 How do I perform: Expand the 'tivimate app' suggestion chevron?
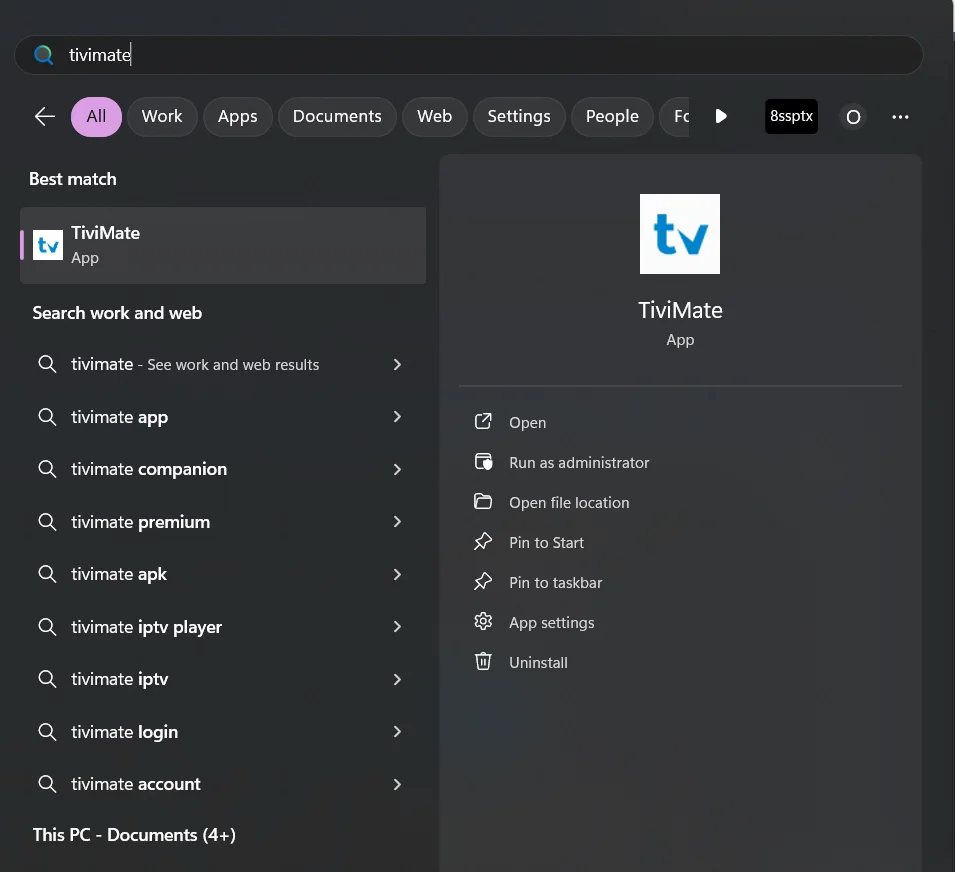point(397,417)
